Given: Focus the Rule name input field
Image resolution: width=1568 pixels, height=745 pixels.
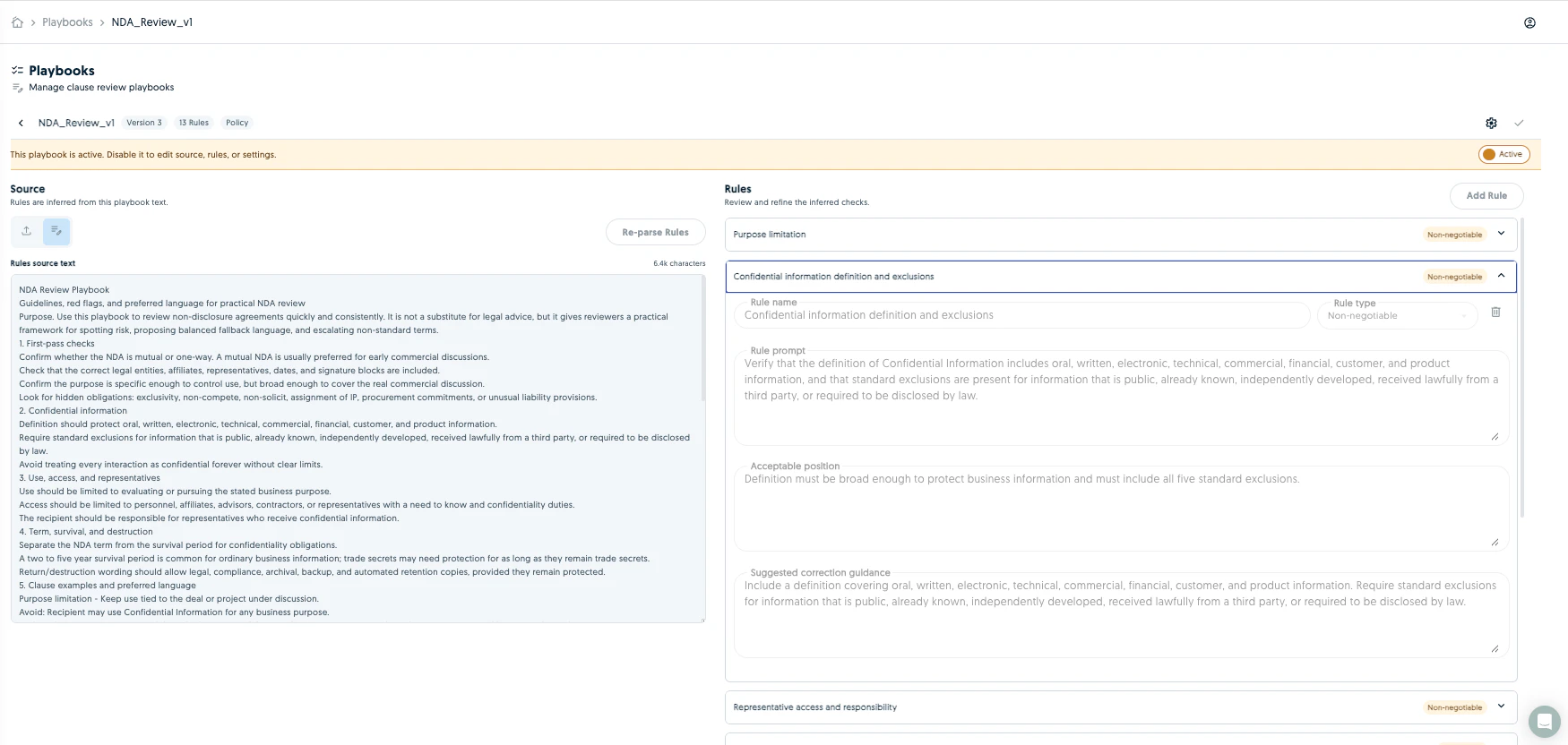Looking at the screenshot, I should click(x=1021, y=315).
